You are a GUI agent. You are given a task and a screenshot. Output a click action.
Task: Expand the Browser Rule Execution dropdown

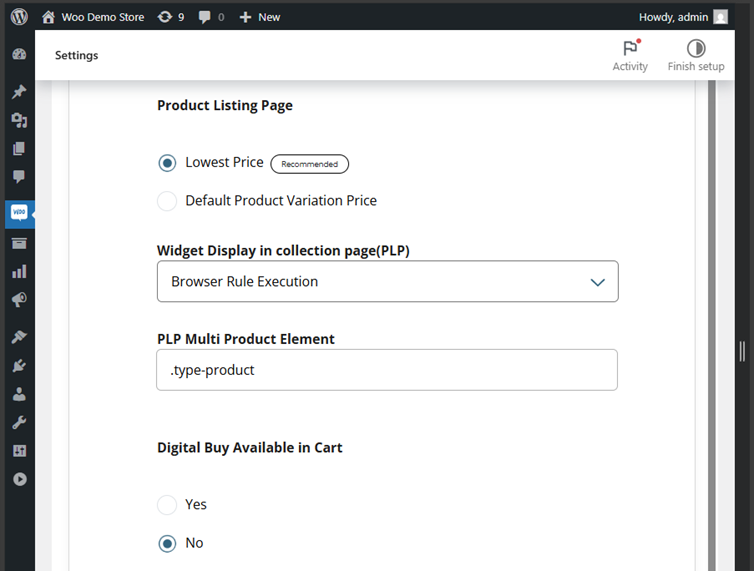click(387, 282)
